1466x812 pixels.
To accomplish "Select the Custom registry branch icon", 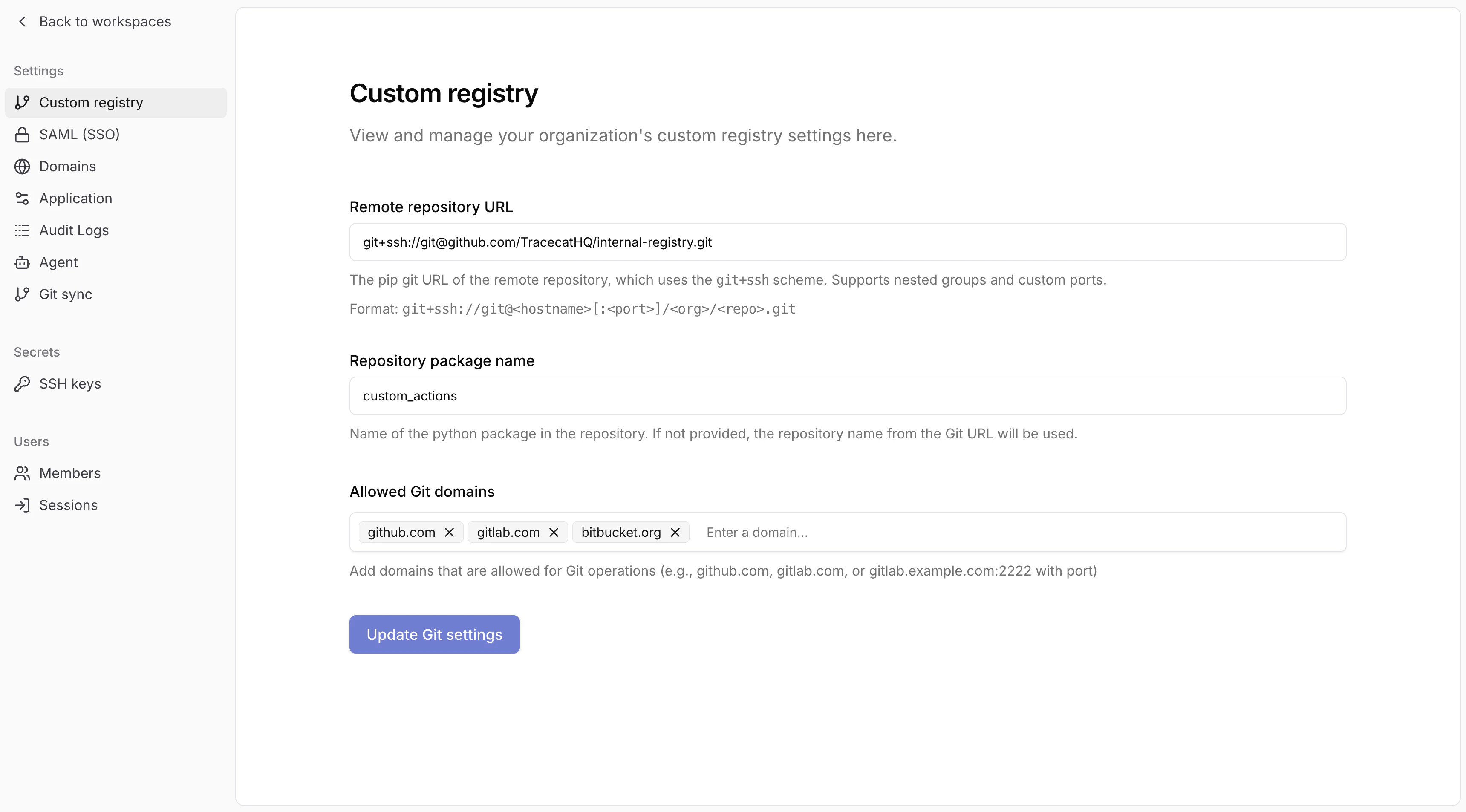I will [x=22, y=102].
